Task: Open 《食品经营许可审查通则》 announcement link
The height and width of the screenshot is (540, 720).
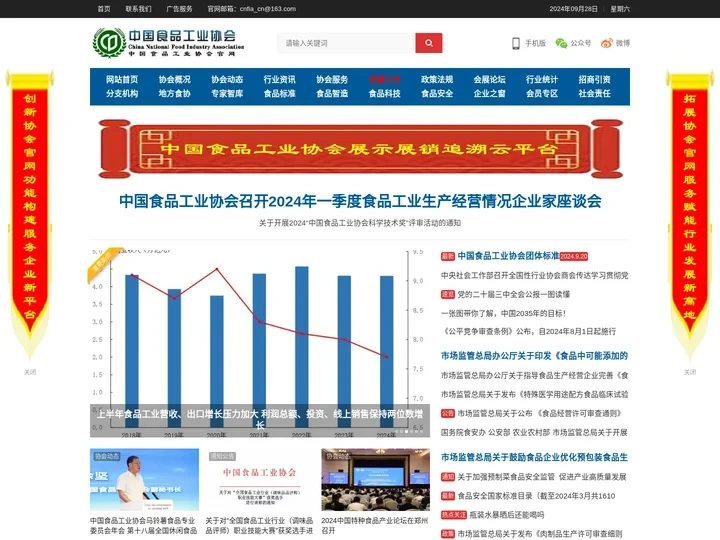Action: pyautogui.click(x=539, y=413)
